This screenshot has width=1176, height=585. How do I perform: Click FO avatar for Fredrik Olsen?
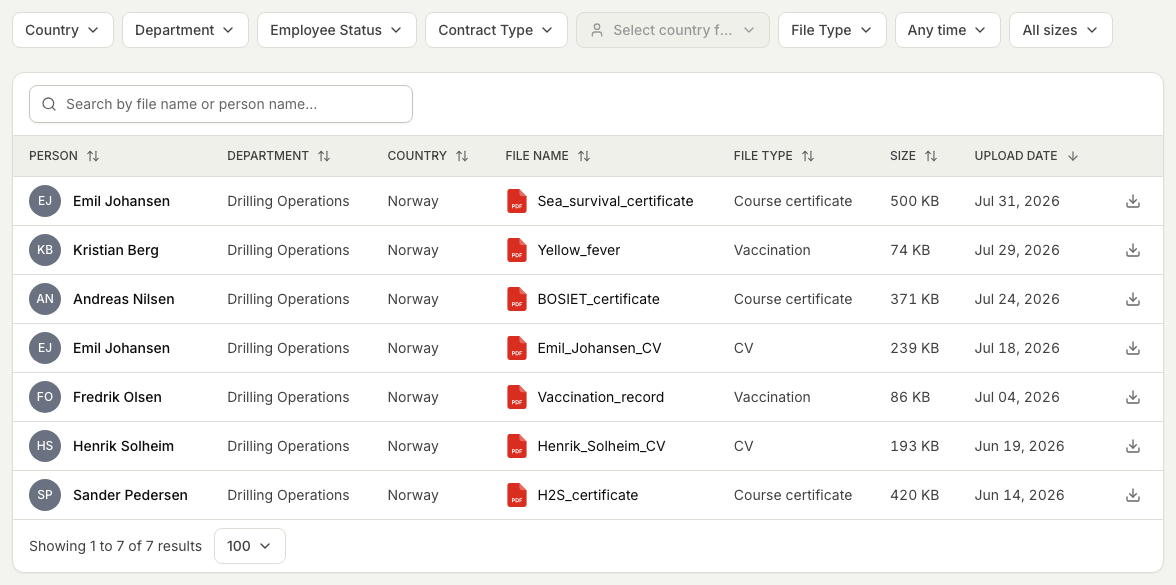point(45,397)
